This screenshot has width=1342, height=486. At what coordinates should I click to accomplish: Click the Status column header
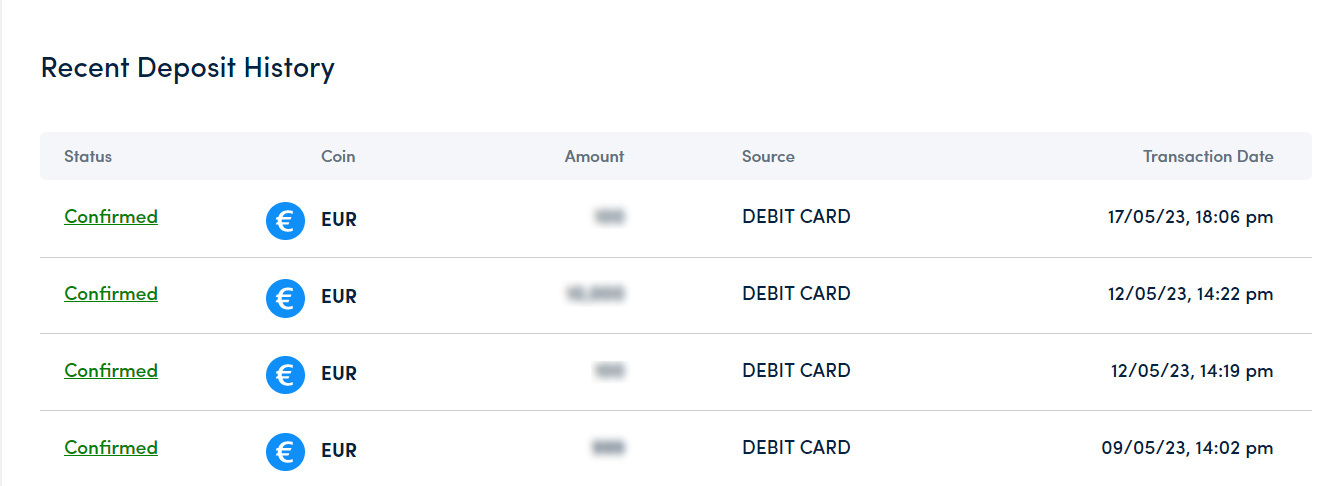click(88, 156)
